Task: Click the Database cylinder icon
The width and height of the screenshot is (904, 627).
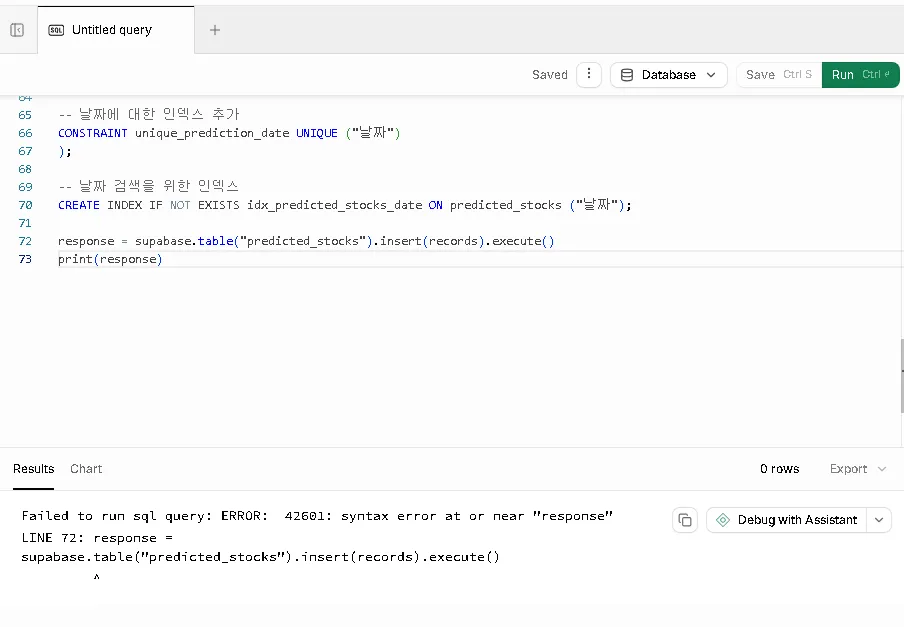Action: (627, 75)
